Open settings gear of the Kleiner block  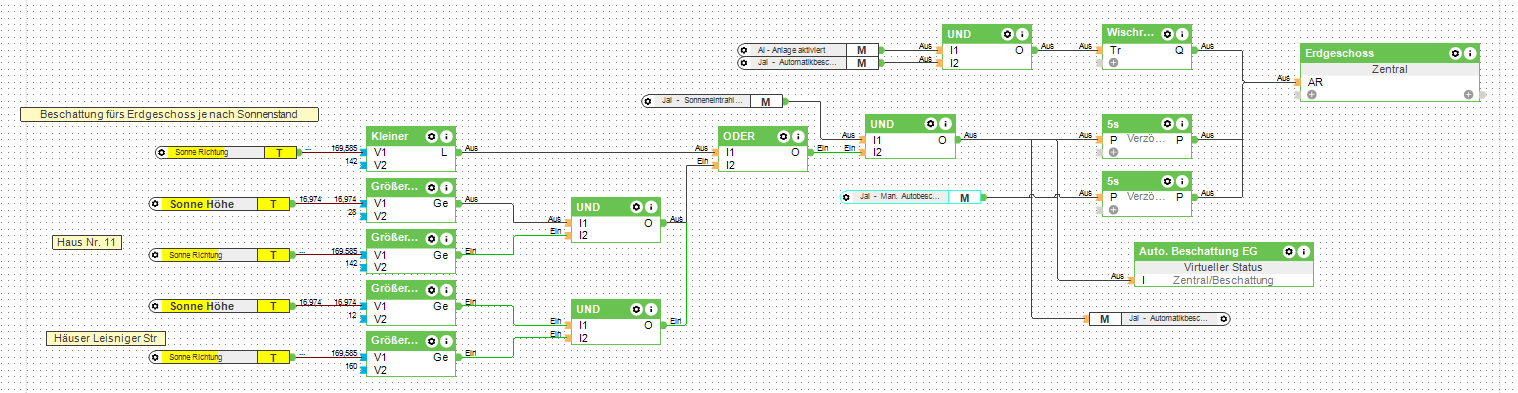(x=431, y=136)
